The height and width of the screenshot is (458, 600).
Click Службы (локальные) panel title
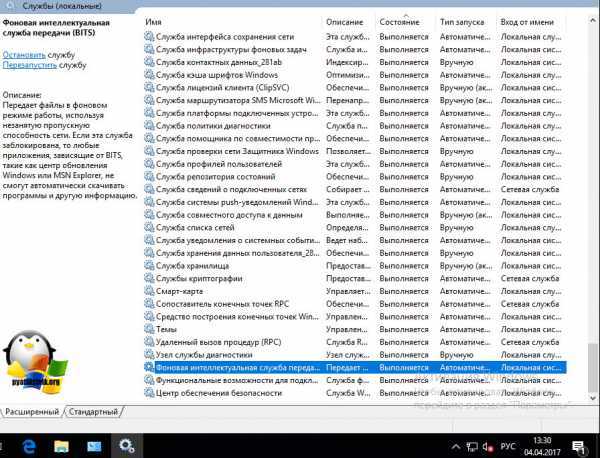point(62,6)
